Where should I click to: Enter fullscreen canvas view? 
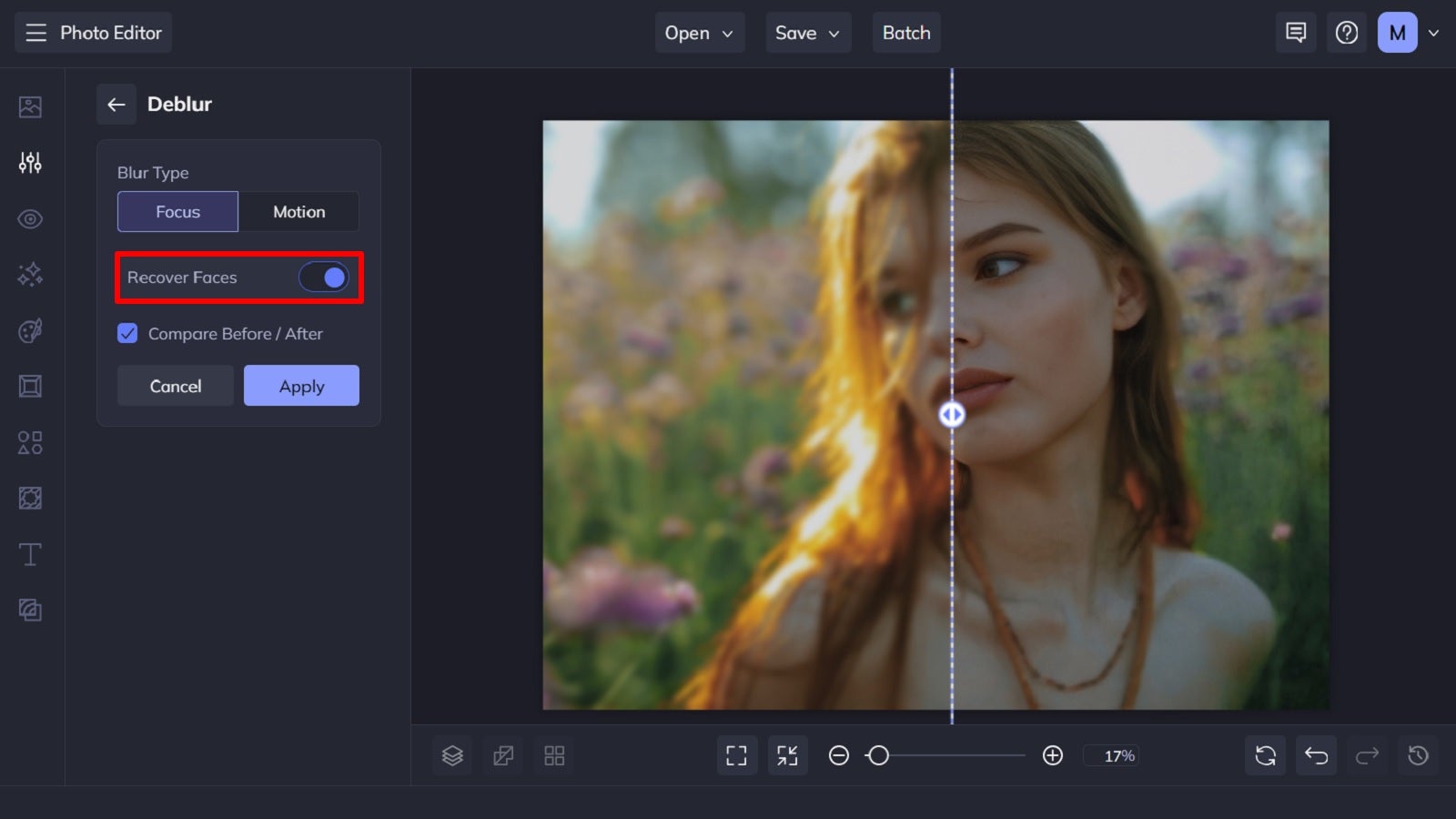pyautogui.click(x=736, y=755)
